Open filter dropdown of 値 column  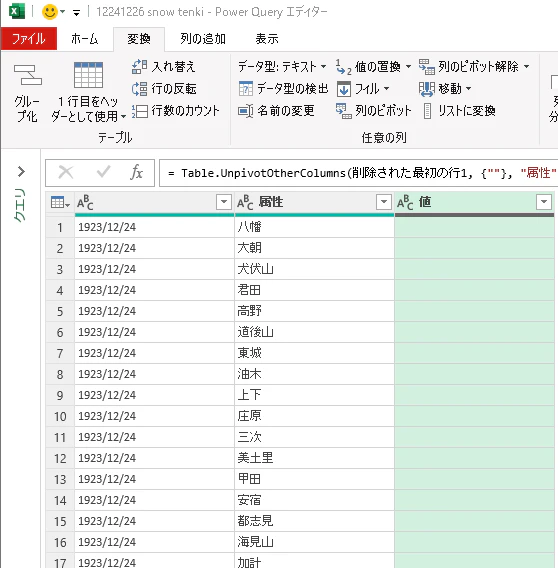pyautogui.click(x=544, y=202)
